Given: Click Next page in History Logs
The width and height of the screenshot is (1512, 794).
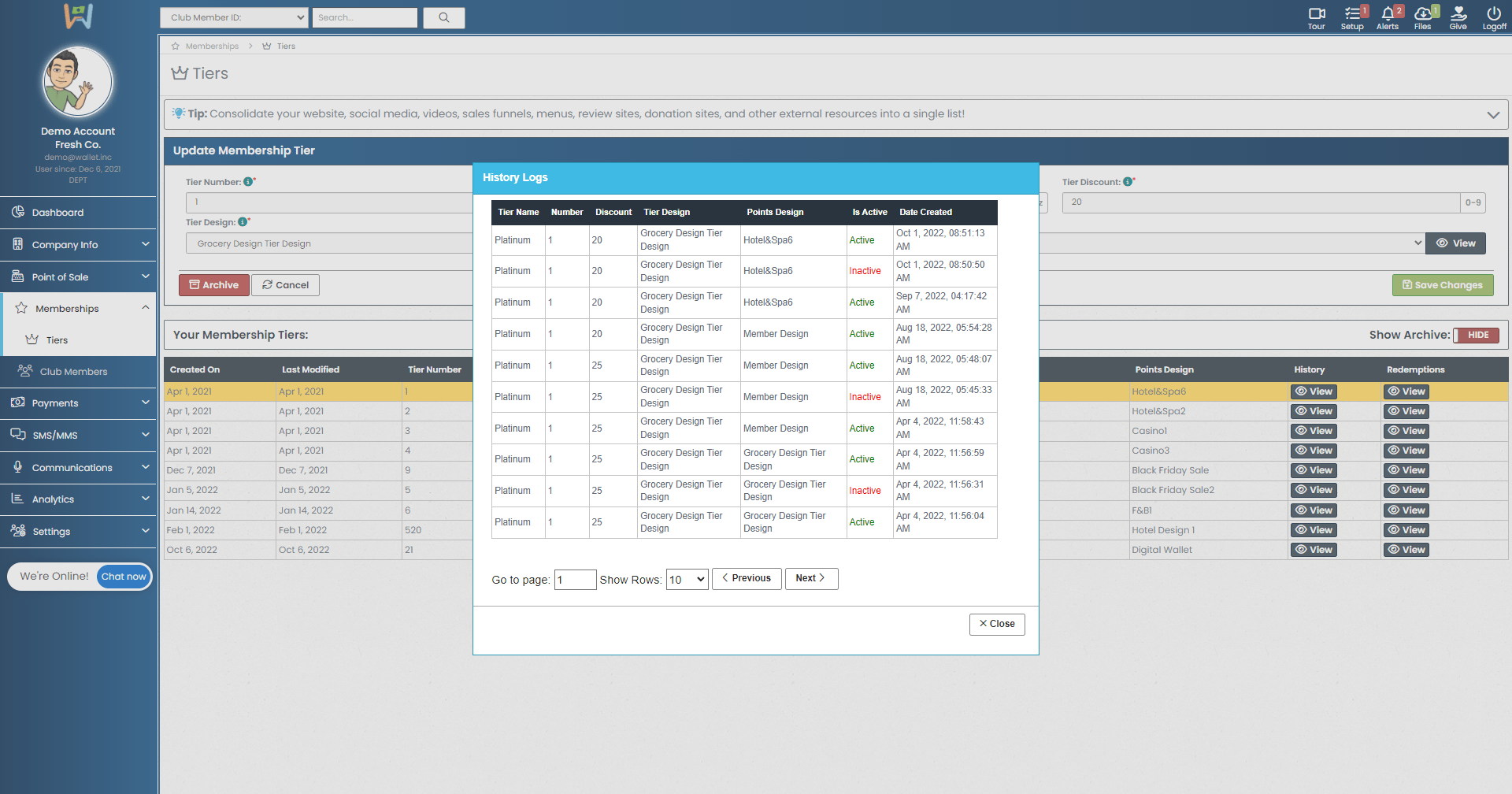Looking at the screenshot, I should (810, 579).
